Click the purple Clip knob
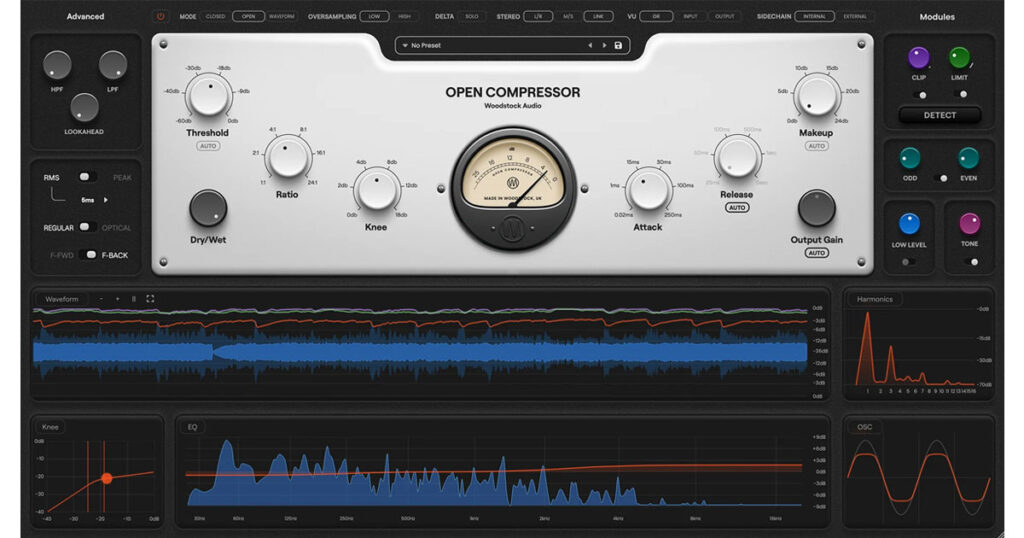This screenshot has height=538, width=1024. click(x=919, y=57)
